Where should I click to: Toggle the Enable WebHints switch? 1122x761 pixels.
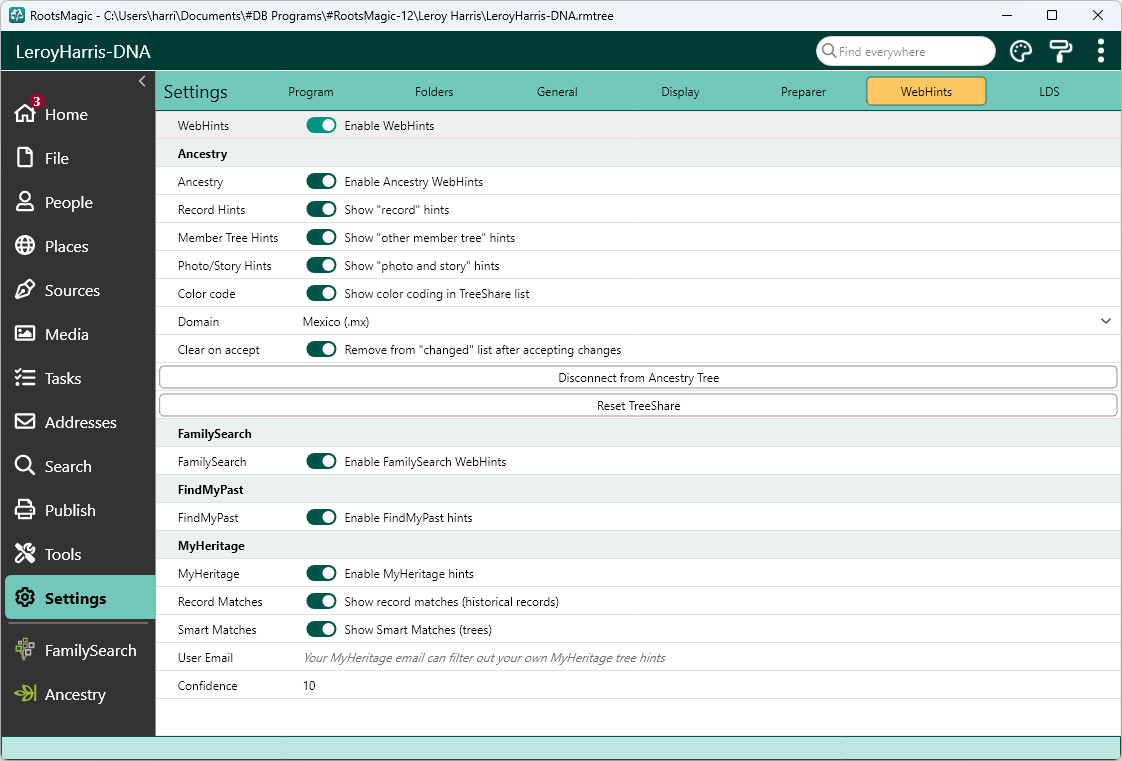(321, 125)
